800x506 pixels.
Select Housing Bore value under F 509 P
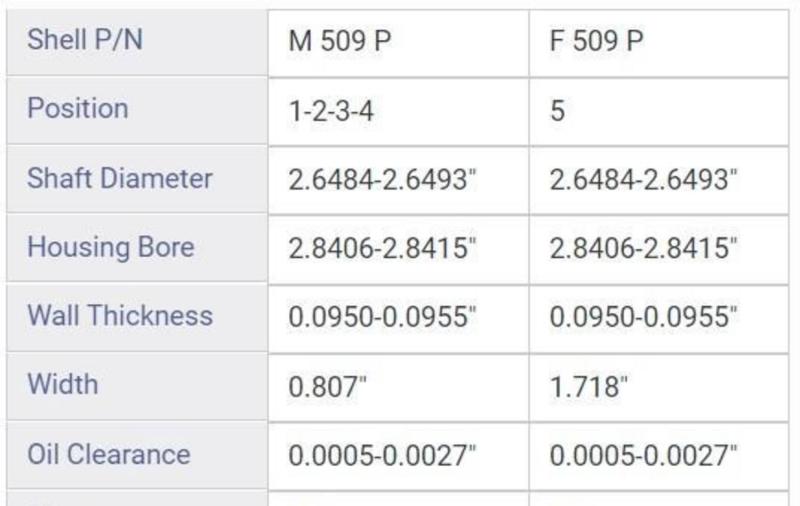643,248
